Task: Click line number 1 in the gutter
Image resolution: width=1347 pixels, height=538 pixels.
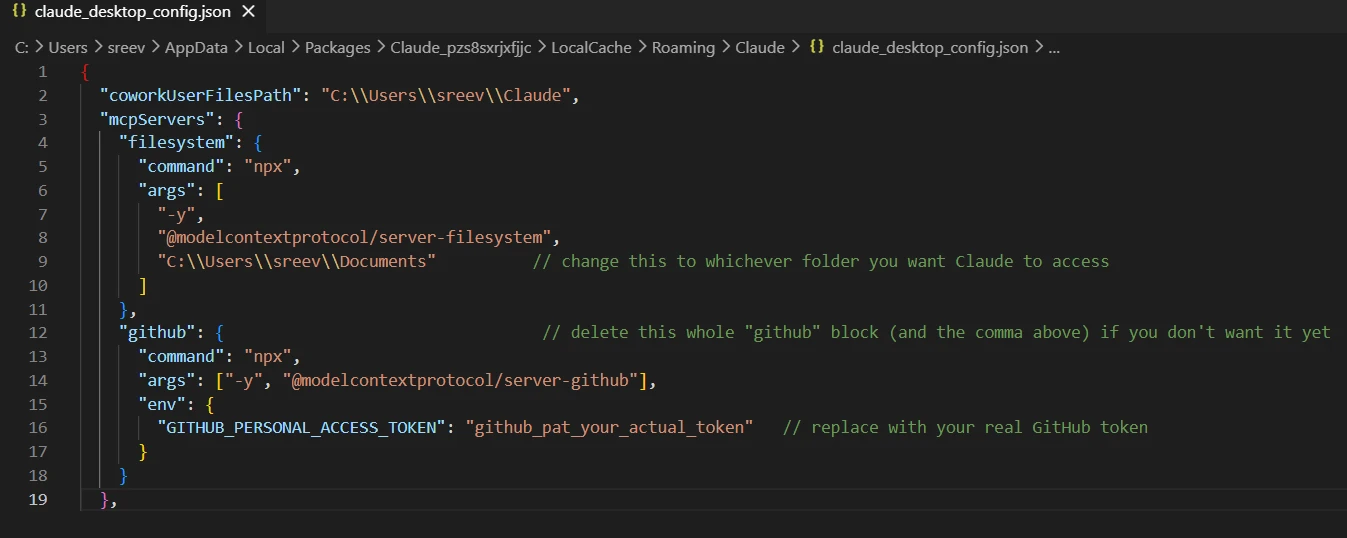Action: [42, 72]
